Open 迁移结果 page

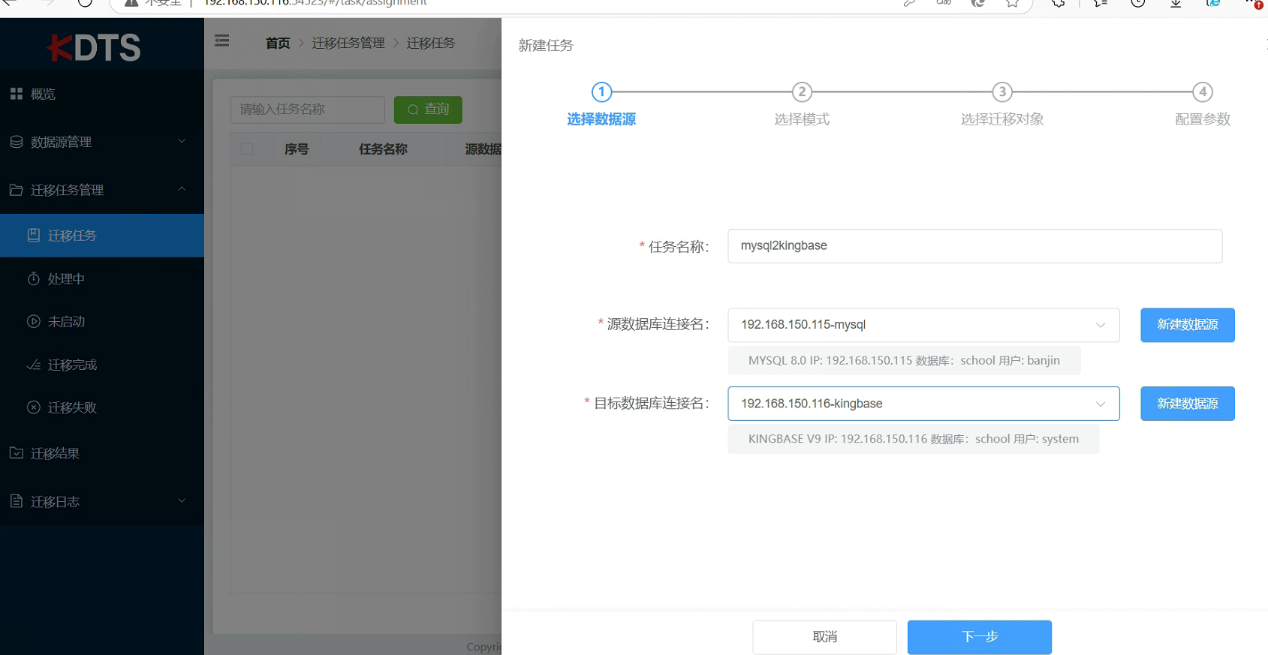click(55, 453)
